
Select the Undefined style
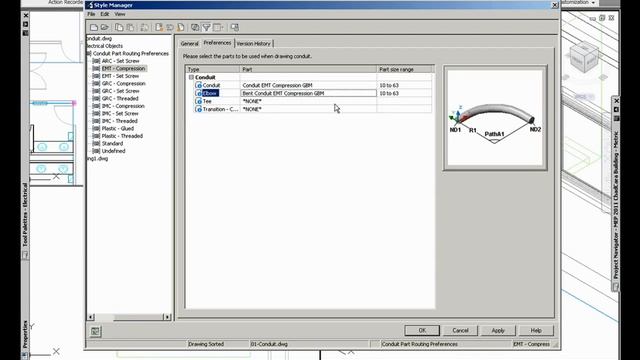[113, 151]
